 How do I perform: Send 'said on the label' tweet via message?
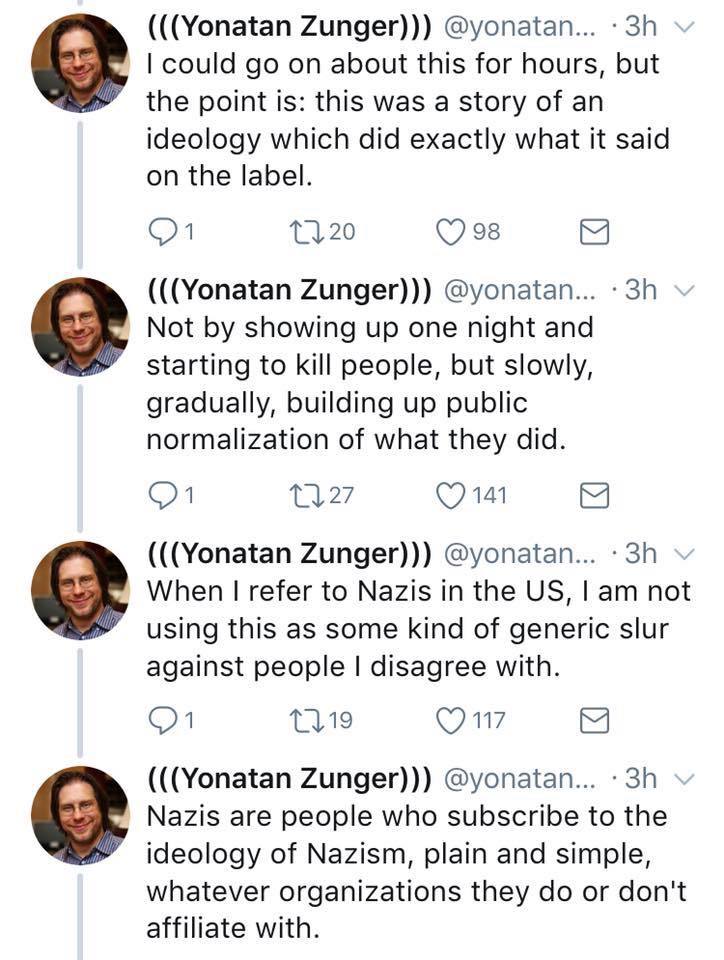pyautogui.click(x=595, y=233)
